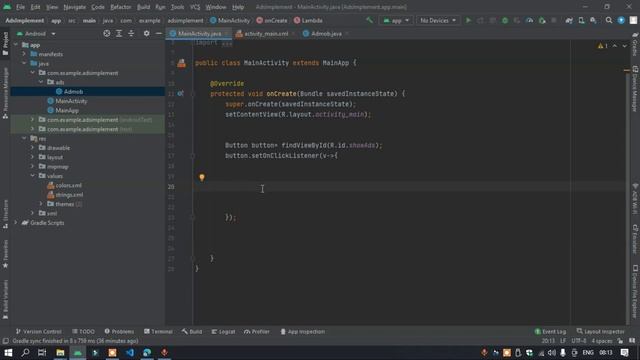Open the Version Control tool window
The image size is (640, 360).
38,331
